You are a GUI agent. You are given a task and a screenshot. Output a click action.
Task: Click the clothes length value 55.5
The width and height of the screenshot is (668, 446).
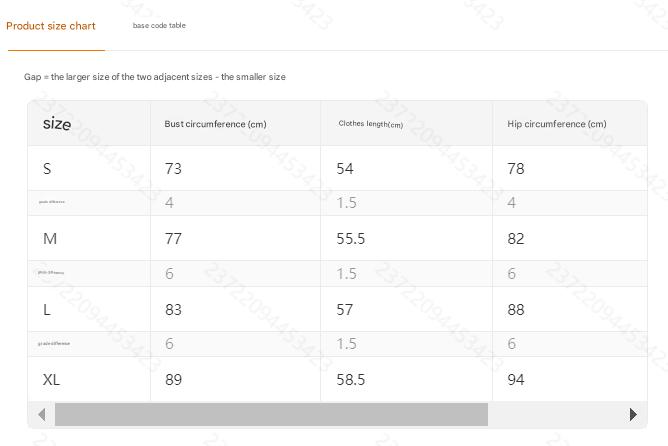pos(351,239)
